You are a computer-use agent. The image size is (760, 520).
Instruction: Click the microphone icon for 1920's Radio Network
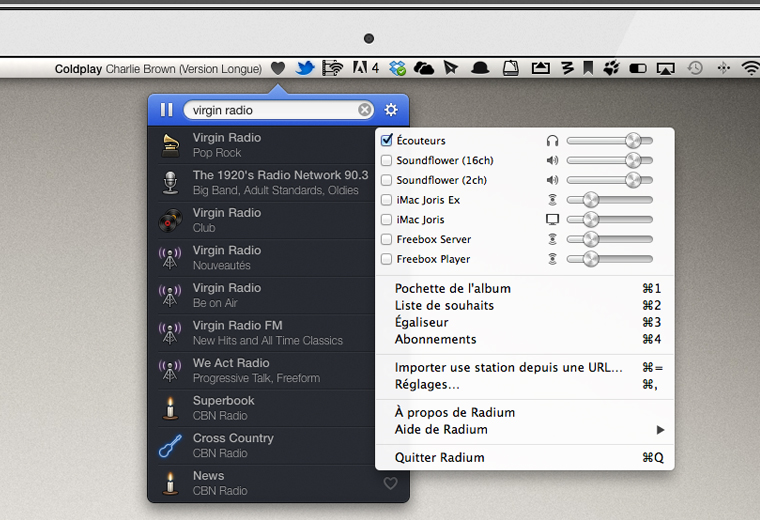click(170, 183)
